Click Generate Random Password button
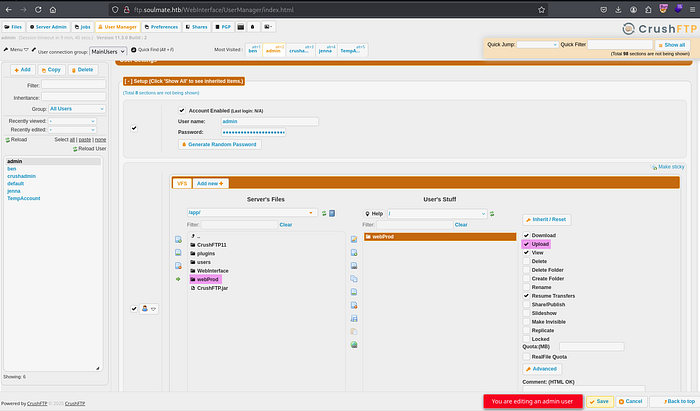The image size is (700, 411). (x=220, y=145)
